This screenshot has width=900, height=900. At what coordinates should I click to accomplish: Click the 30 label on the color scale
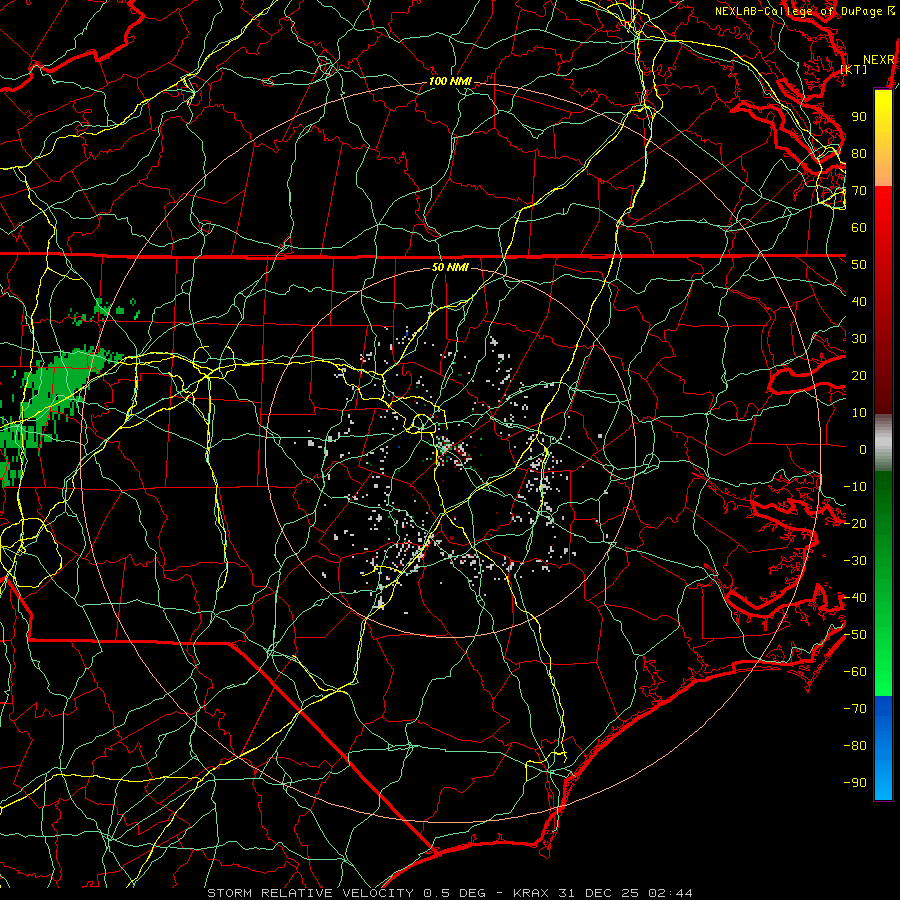point(859,339)
